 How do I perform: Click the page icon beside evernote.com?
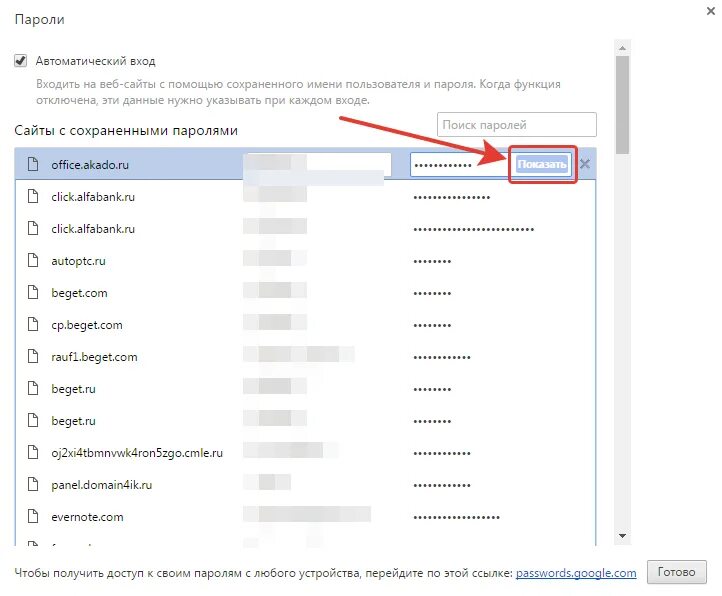33,516
